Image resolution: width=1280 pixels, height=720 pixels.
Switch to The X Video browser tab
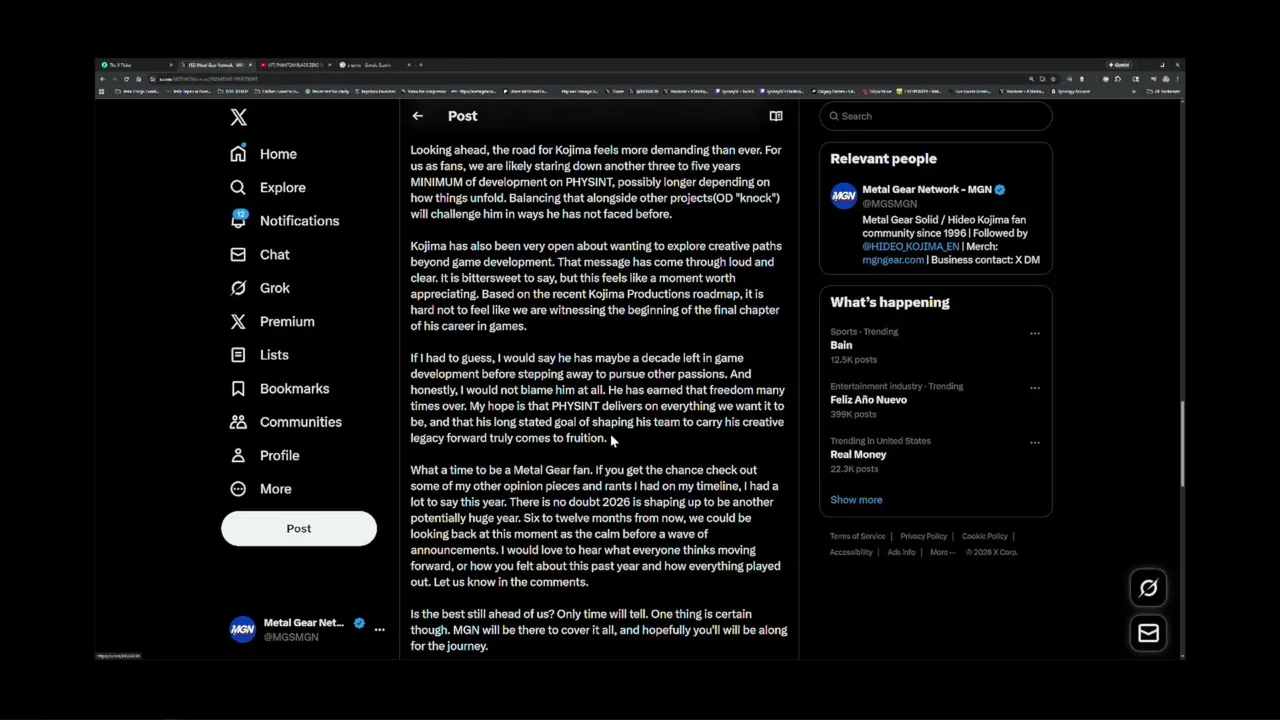pos(137,65)
